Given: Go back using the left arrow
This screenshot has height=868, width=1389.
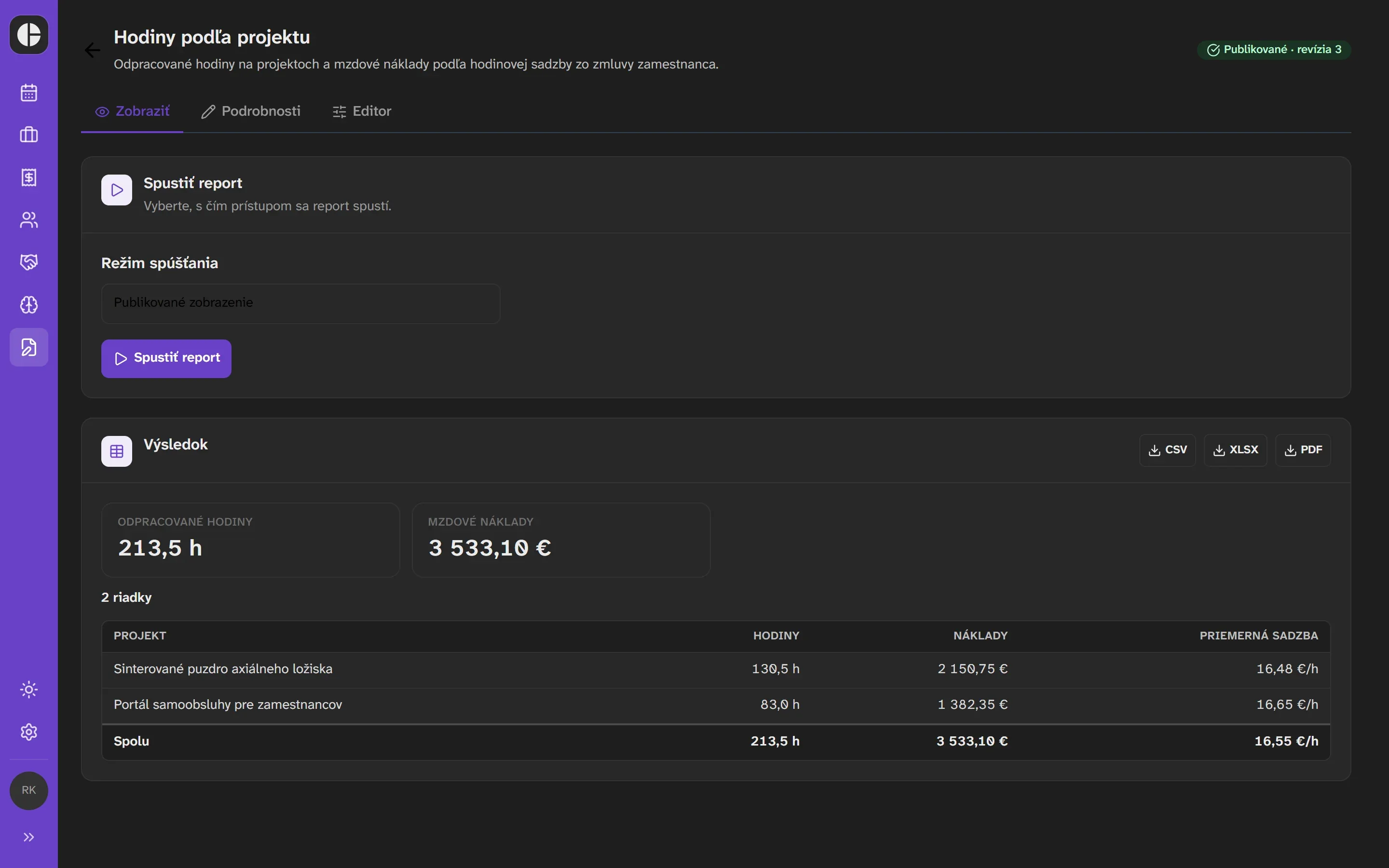Looking at the screenshot, I should tap(93, 51).
